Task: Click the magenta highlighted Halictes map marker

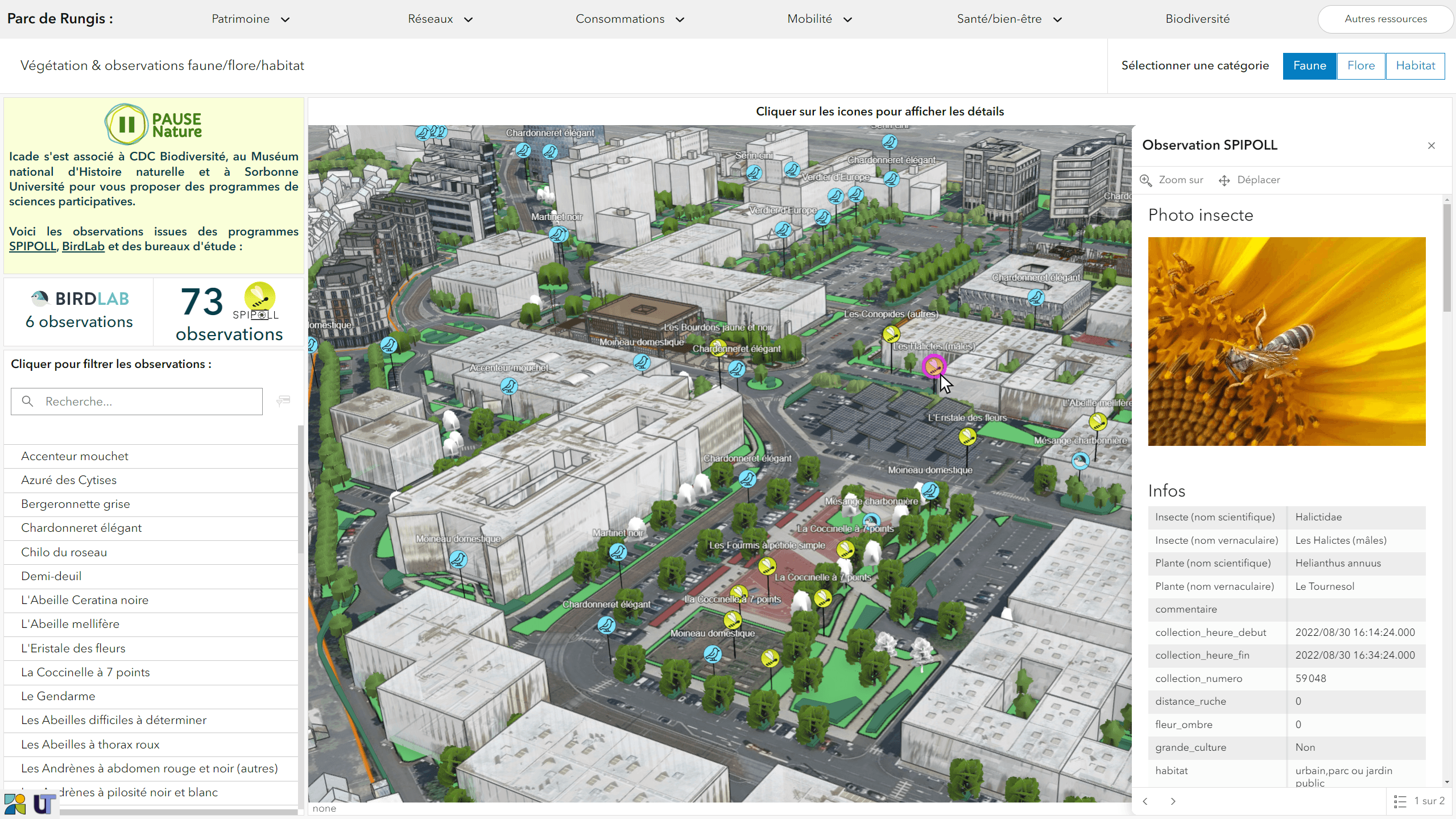Action: [933, 366]
